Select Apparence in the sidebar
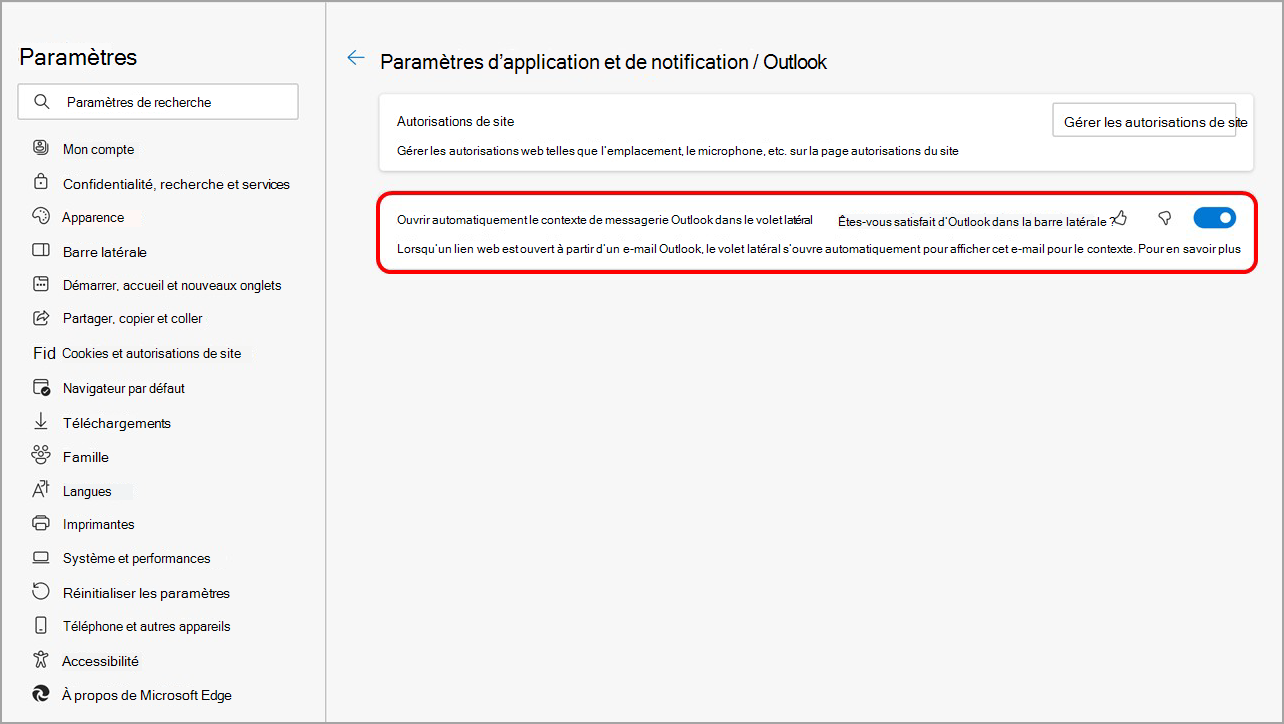This screenshot has width=1284, height=724. click(93, 217)
